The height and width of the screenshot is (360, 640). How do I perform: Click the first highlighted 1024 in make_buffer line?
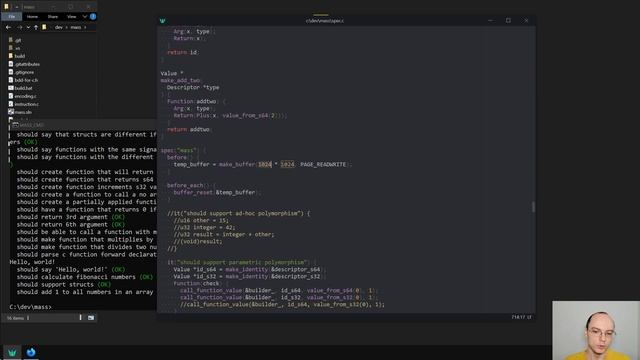(x=265, y=164)
